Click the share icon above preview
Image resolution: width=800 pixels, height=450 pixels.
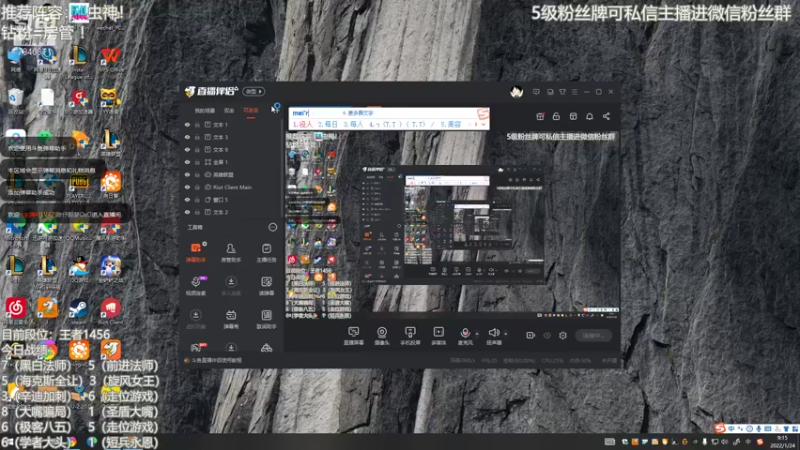point(606,116)
